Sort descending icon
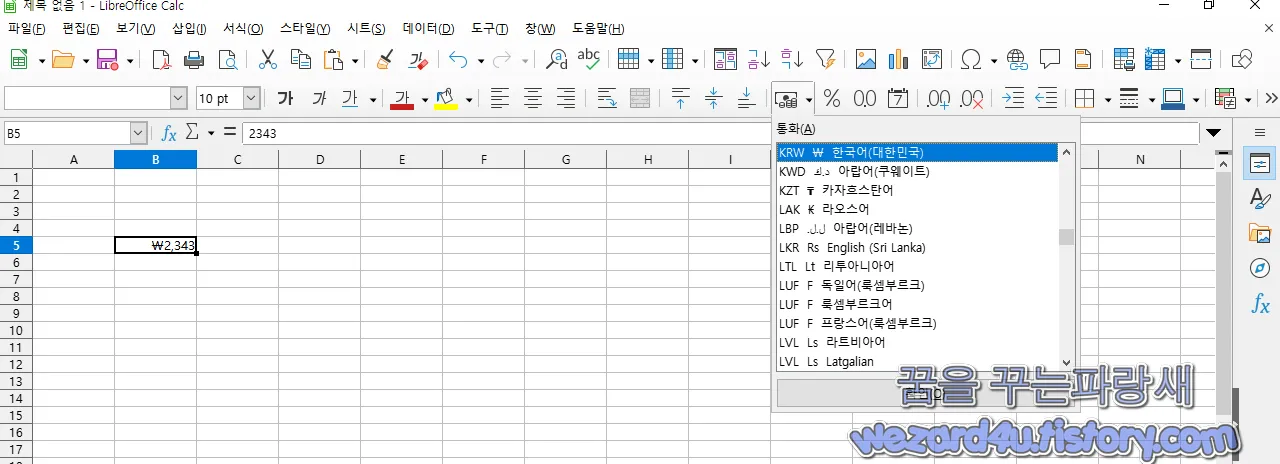 (792, 60)
